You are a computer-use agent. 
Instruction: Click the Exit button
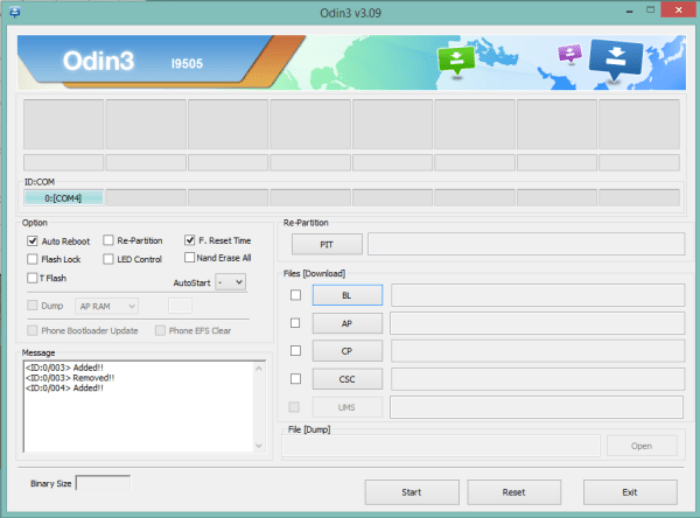630,492
